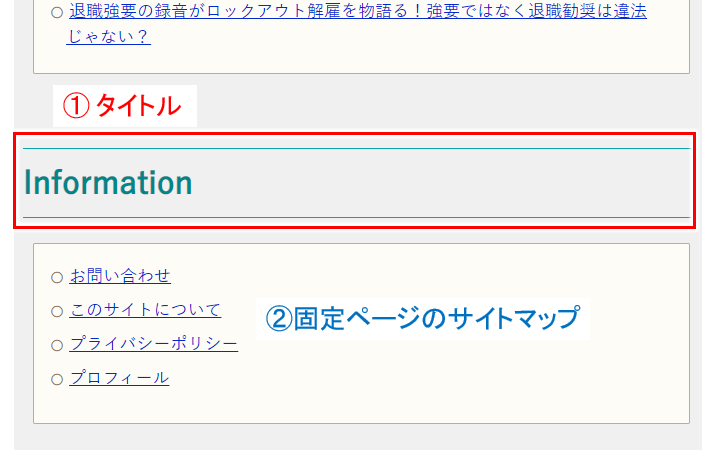Click the blue circled number ② marker
This screenshot has height=450, width=702.
point(279,319)
